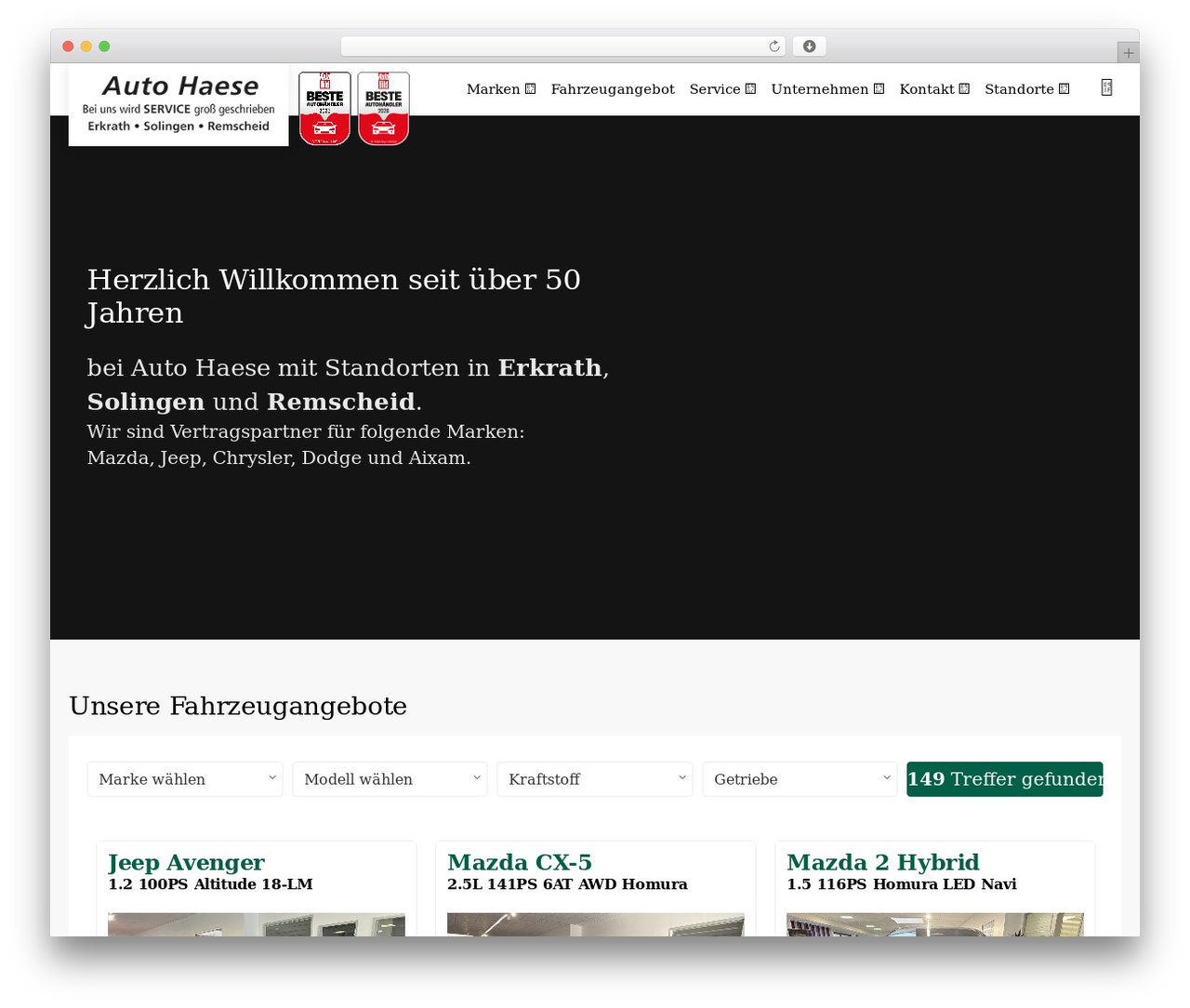This screenshot has height=1008, width=1190.
Task: Click the icon right of Standorte menu
Action: pyautogui.click(x=1106, y=87)
